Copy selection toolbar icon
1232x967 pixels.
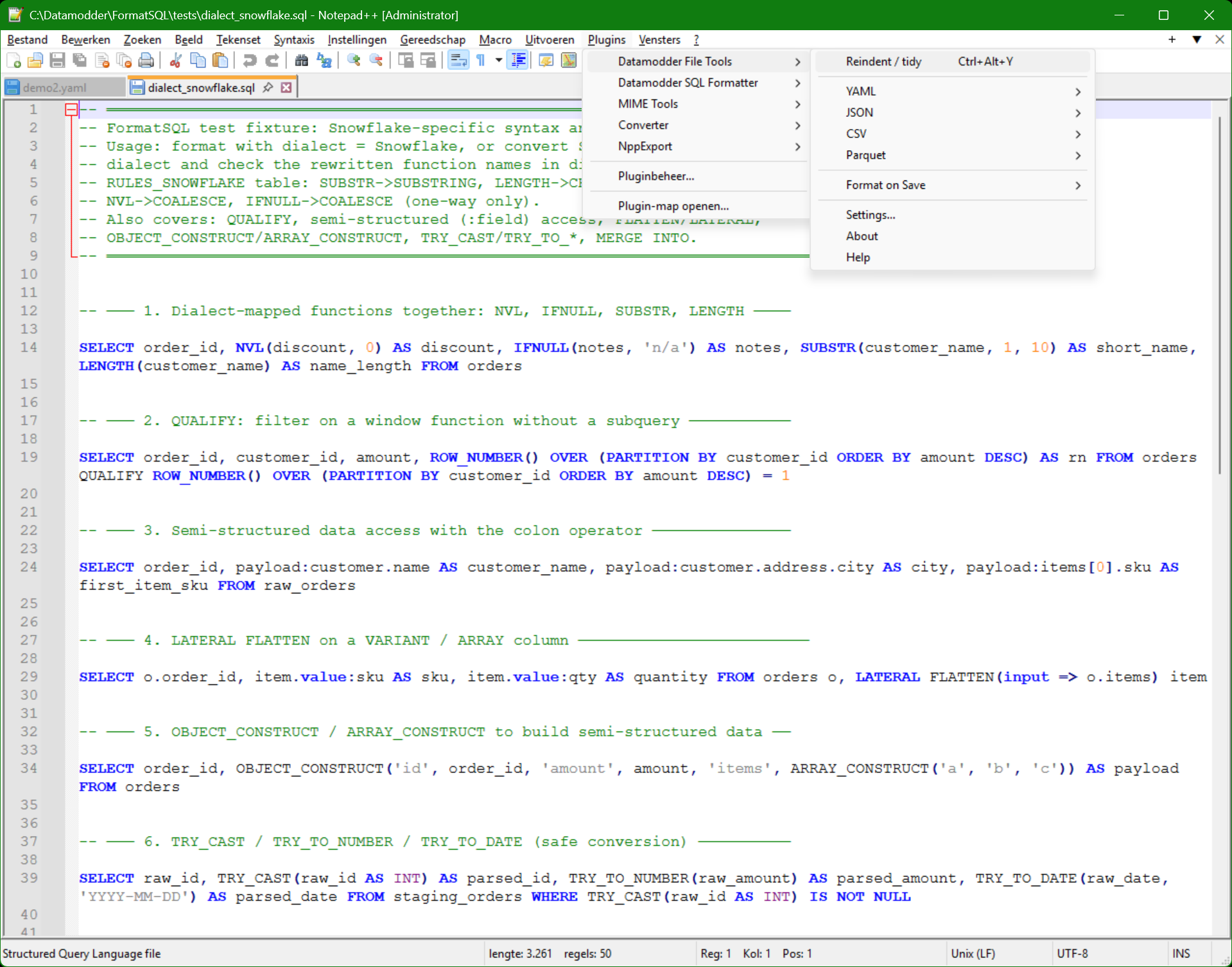click(x=198, y=60)
